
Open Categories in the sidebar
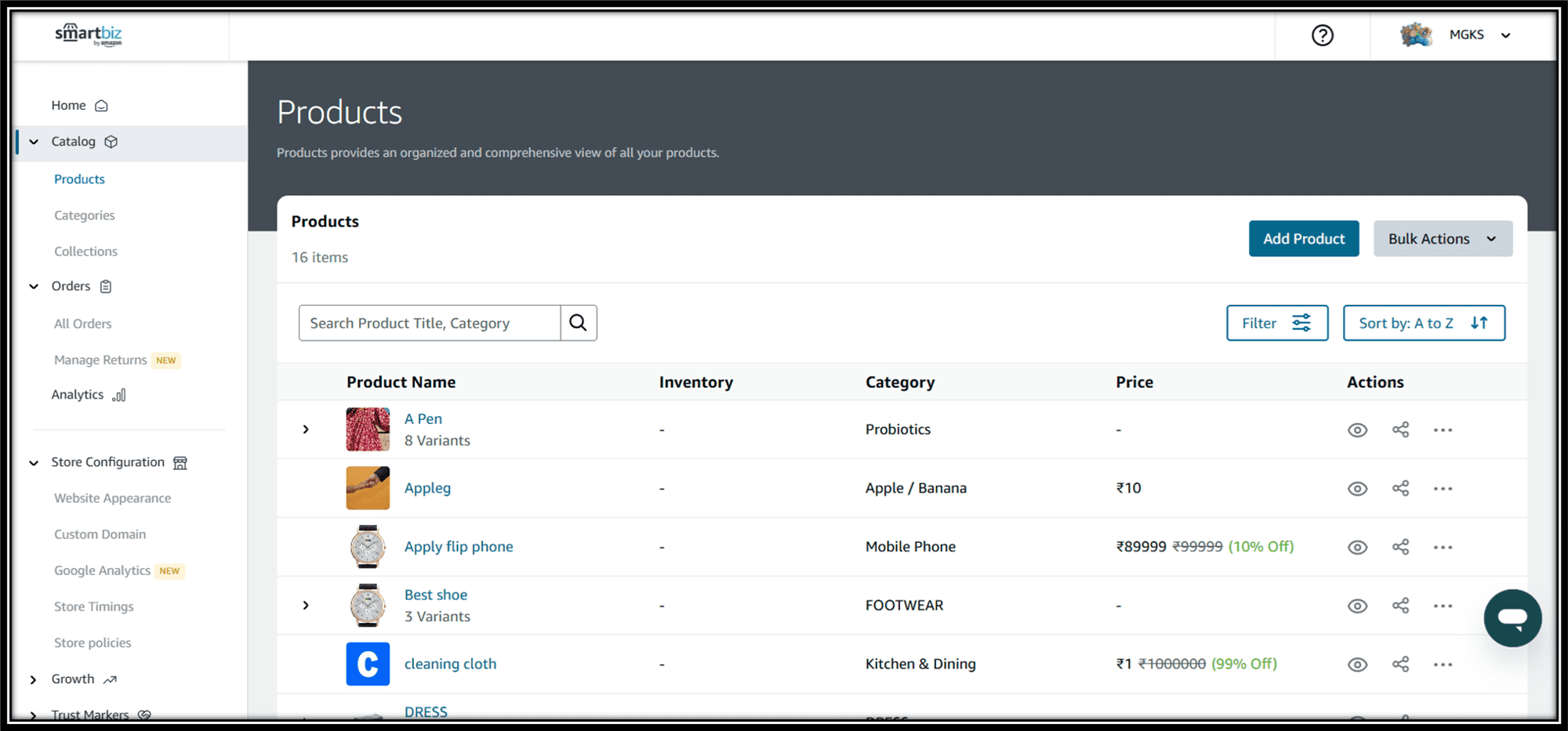[85, 215]
